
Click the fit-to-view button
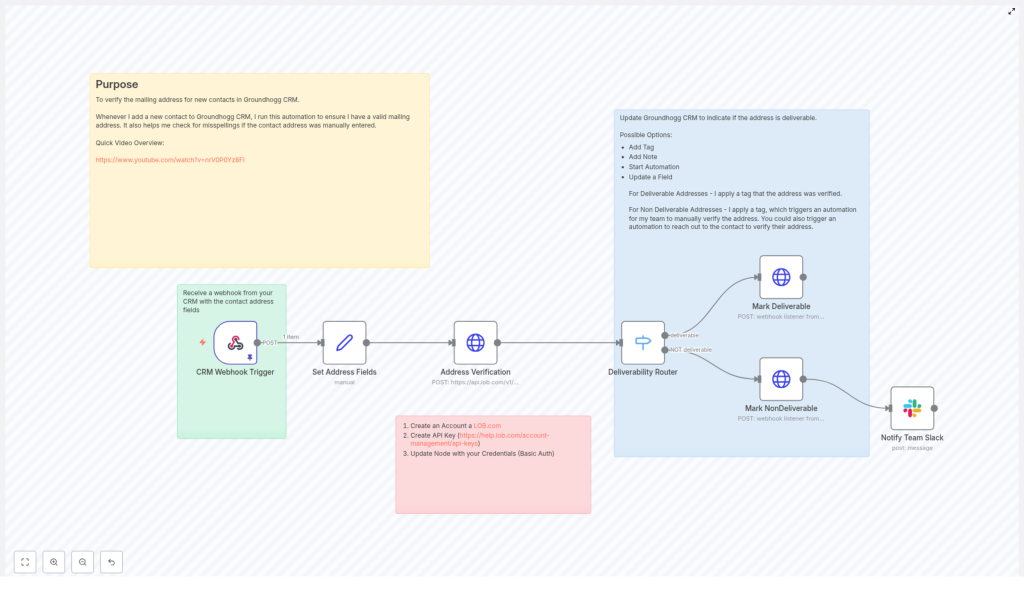pyautogui.click(x=25, y=562)
